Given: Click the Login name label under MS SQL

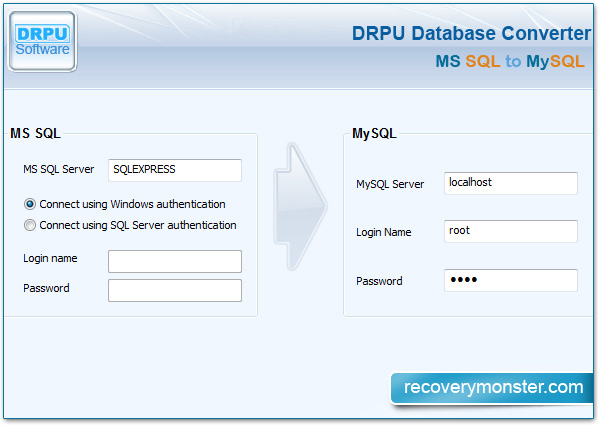Looking at the screenshot, I should point(50,258).
